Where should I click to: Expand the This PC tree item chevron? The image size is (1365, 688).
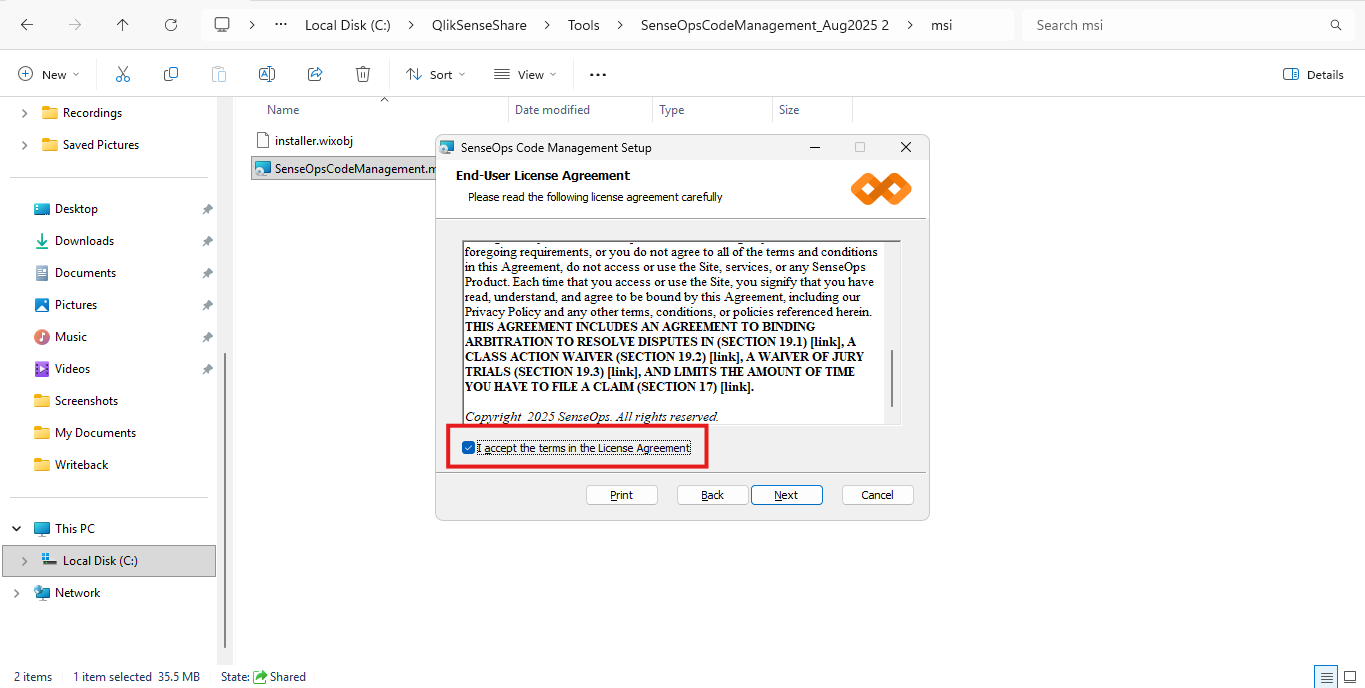(x=15, y=528)
